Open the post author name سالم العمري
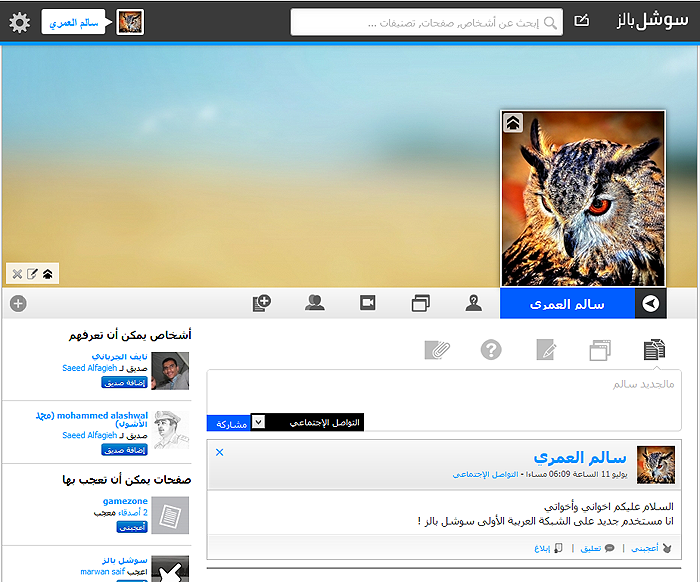The image size is (700, 582). tap(580, 457)
